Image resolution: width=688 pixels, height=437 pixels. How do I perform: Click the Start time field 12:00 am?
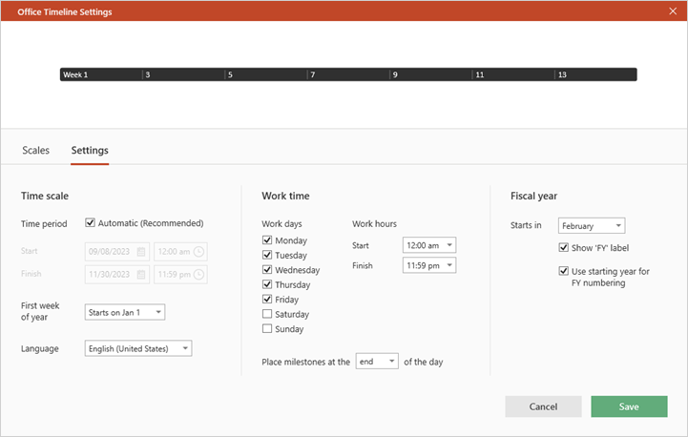pos(180,251)
